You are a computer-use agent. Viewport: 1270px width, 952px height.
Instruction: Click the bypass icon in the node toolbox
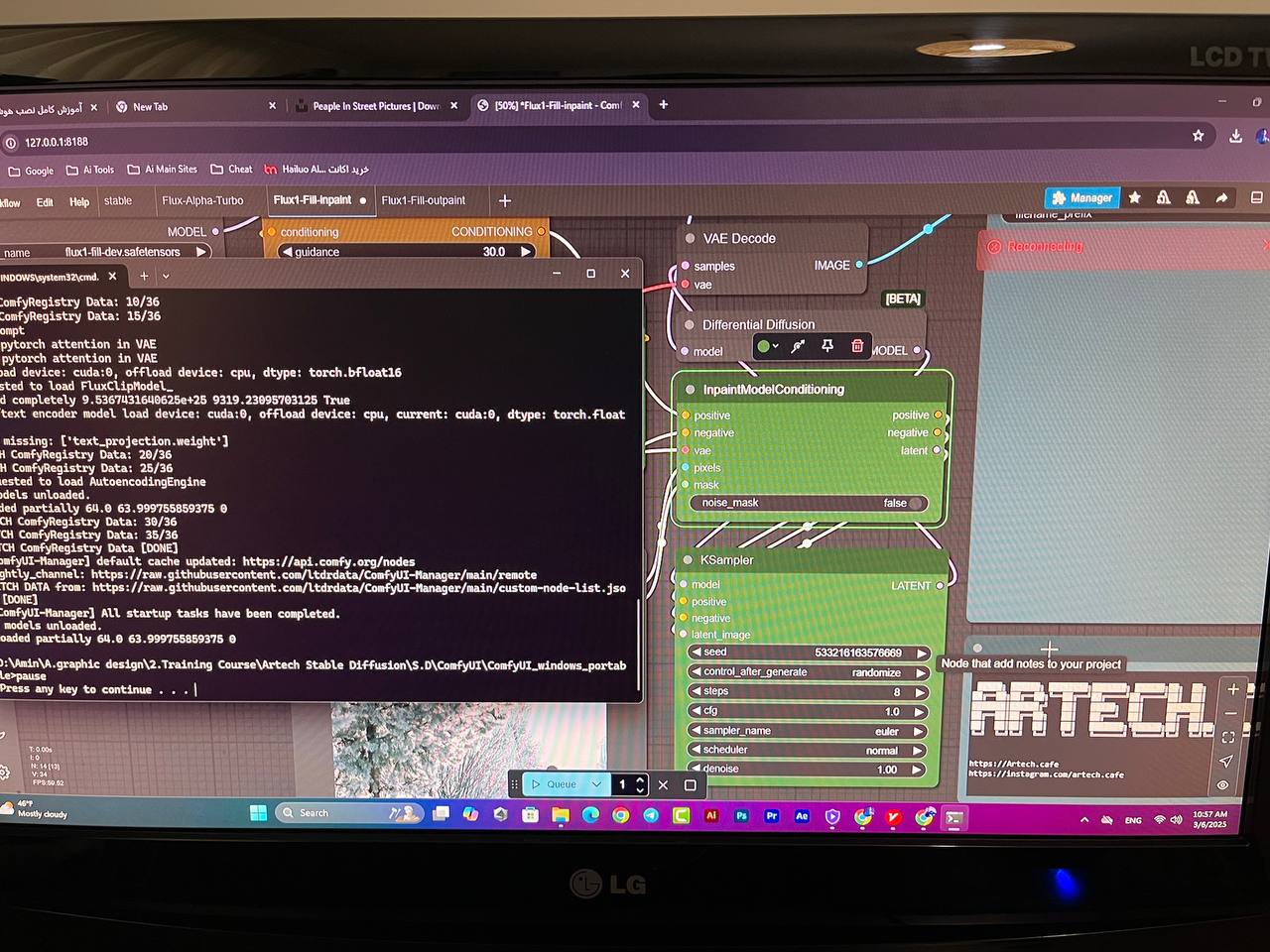[798, 346]
